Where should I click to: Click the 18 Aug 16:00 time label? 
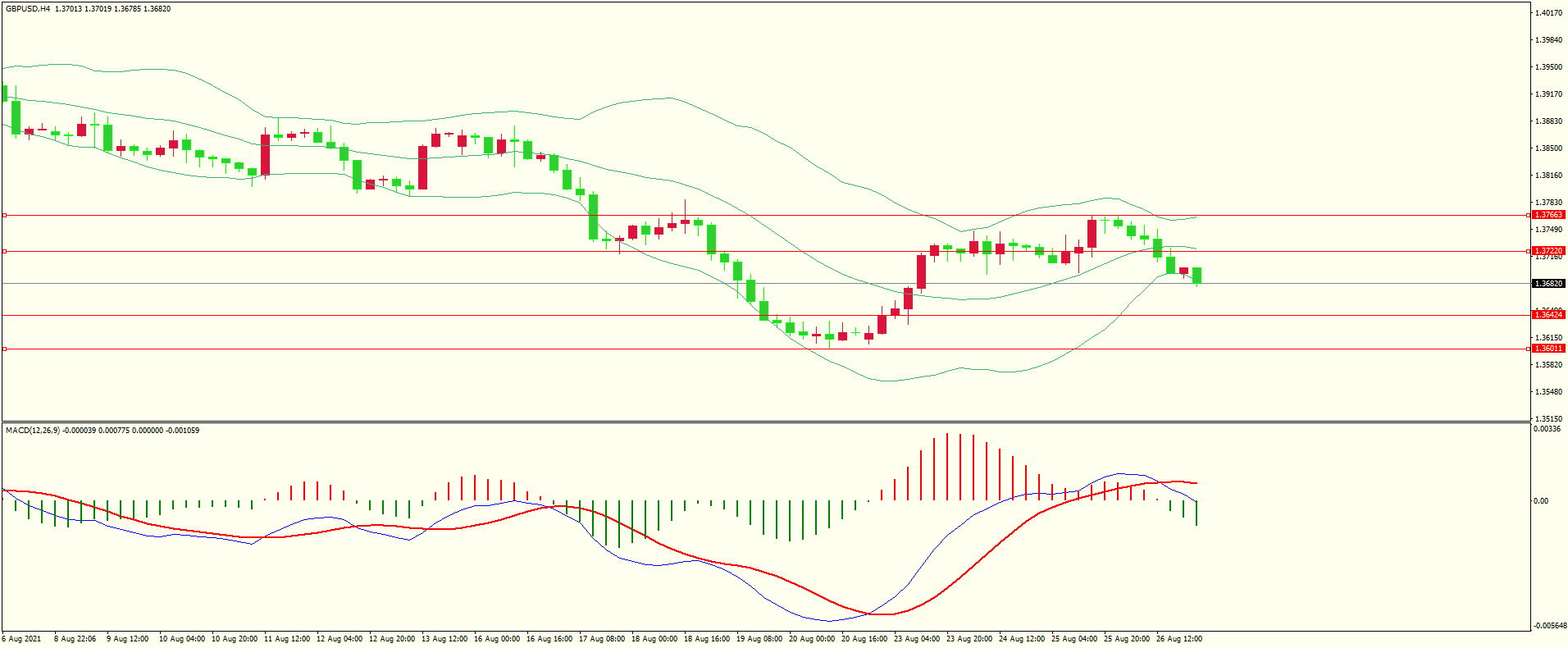(707, 639)
